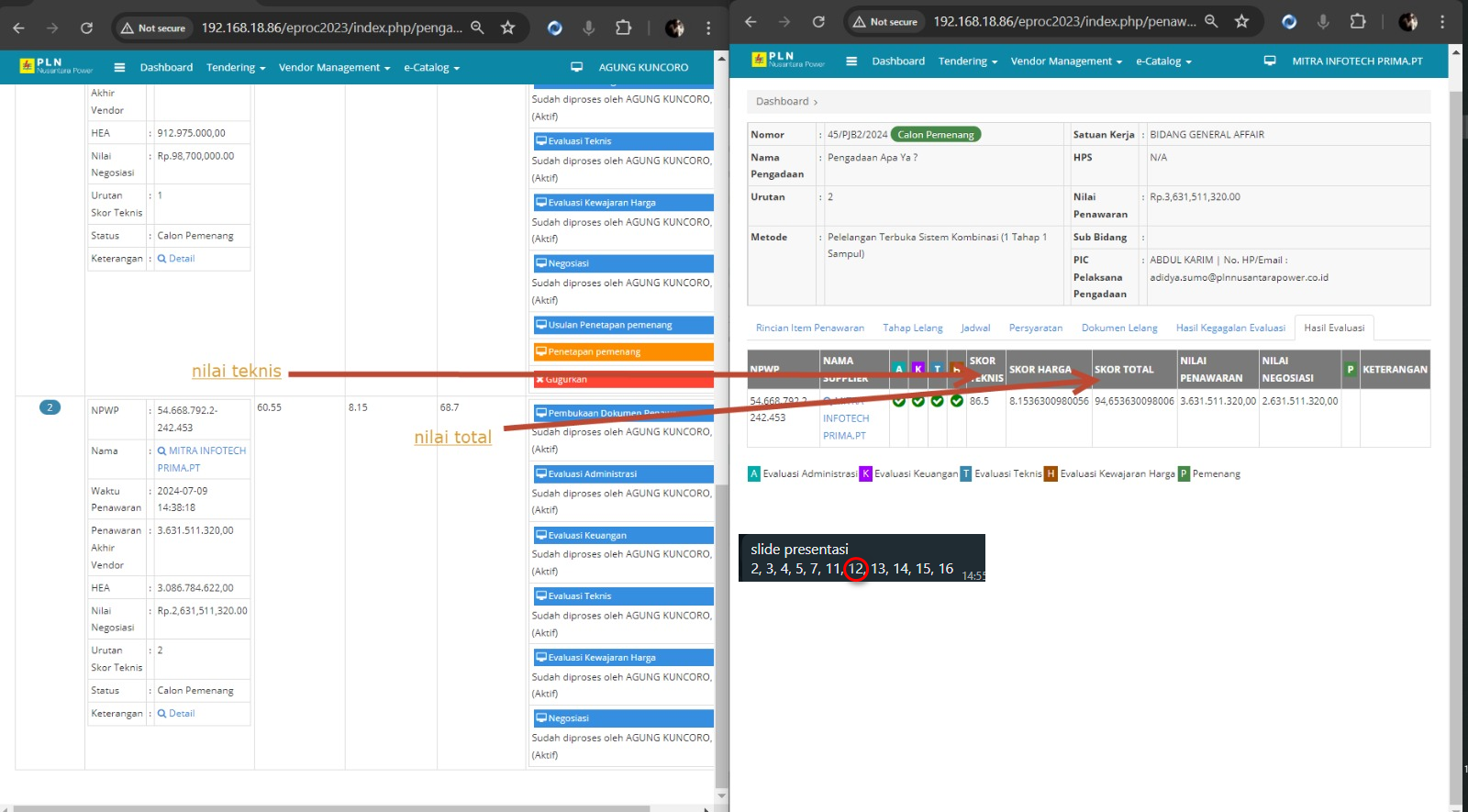Reload the left browser window page

click(x=86, y=28)
